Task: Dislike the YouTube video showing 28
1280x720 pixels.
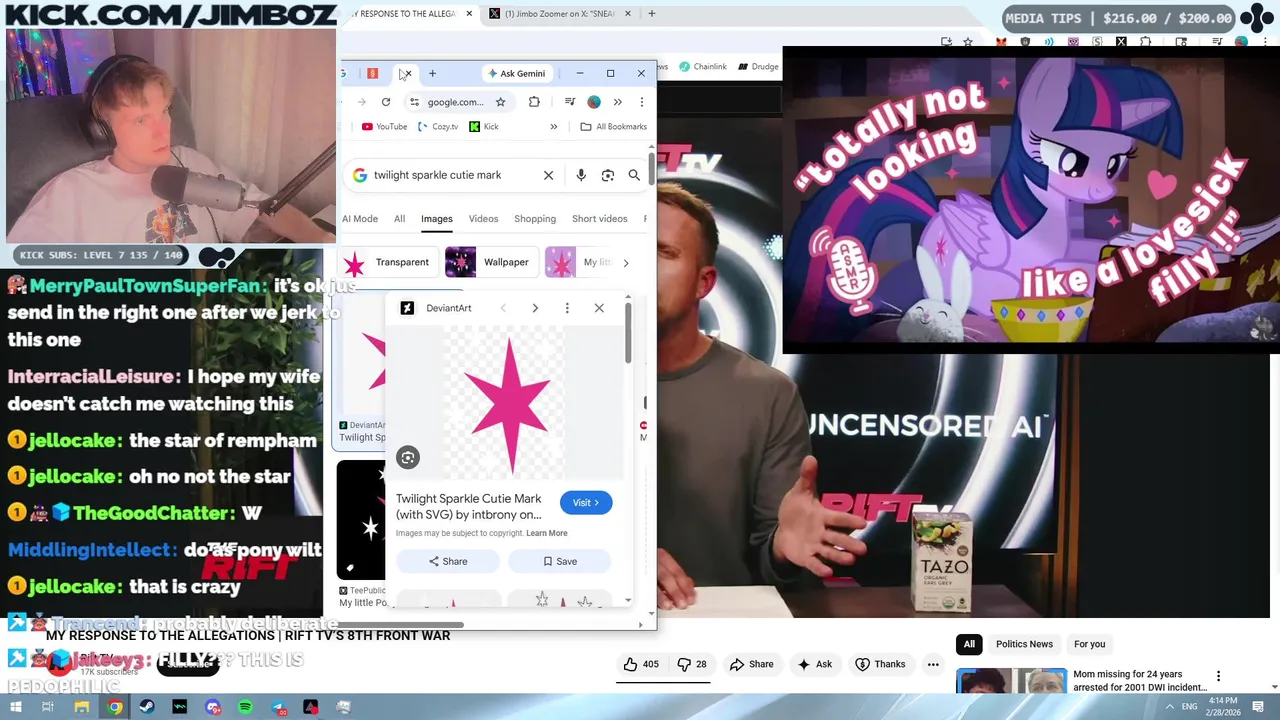Action: click(692, 664)
